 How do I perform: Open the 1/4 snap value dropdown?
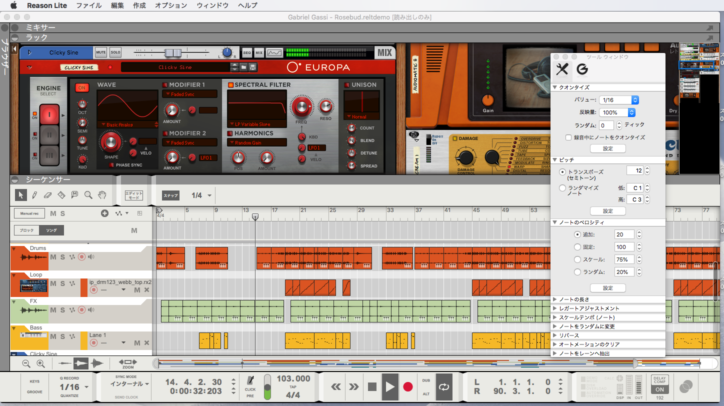click(x=201, y=195)
